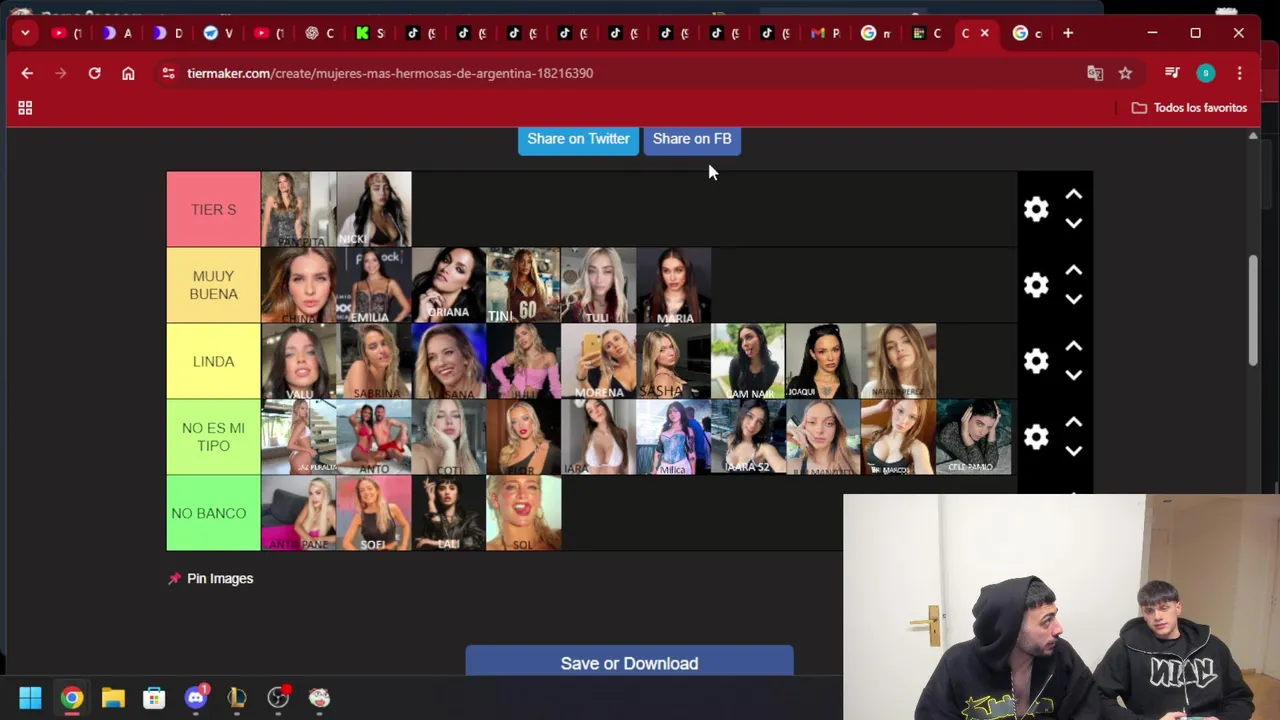This screenshot has width=1280, height=720.
Task: Open the tab search dropdown chevron
Action: point(25,33)
